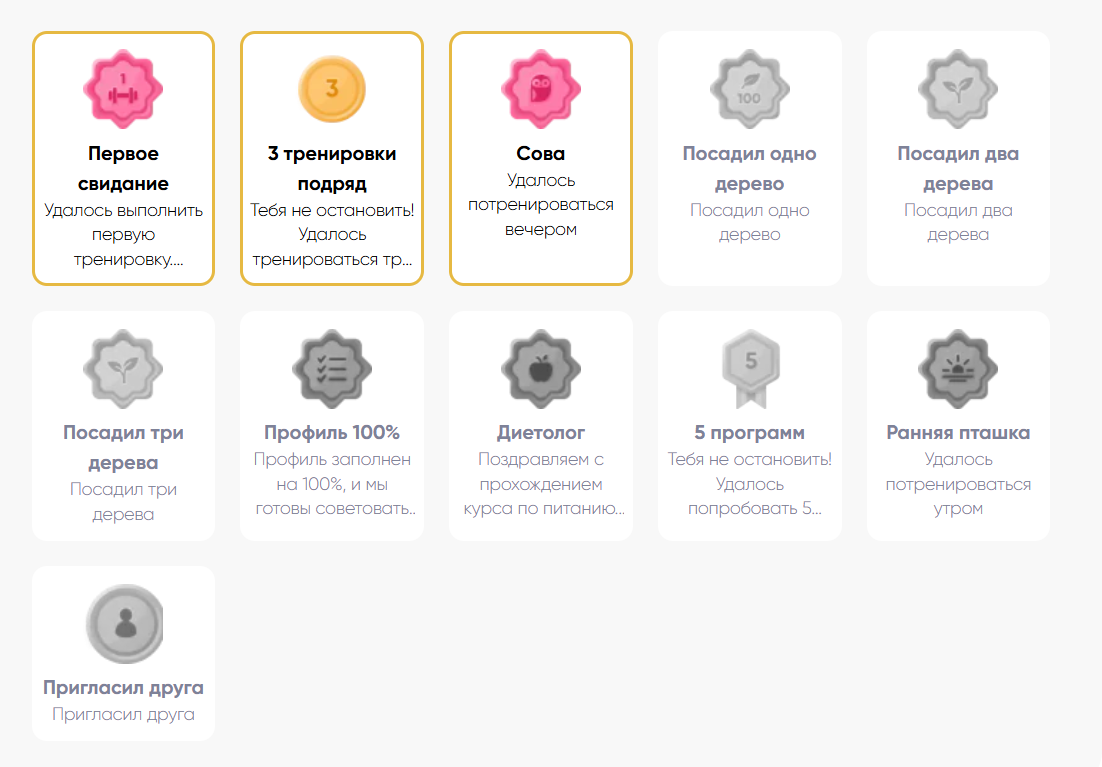Click the gold number 3 medal icon
Viewport: 1102px width, 767px height.
pyautogui.click(x=332, y=89)
